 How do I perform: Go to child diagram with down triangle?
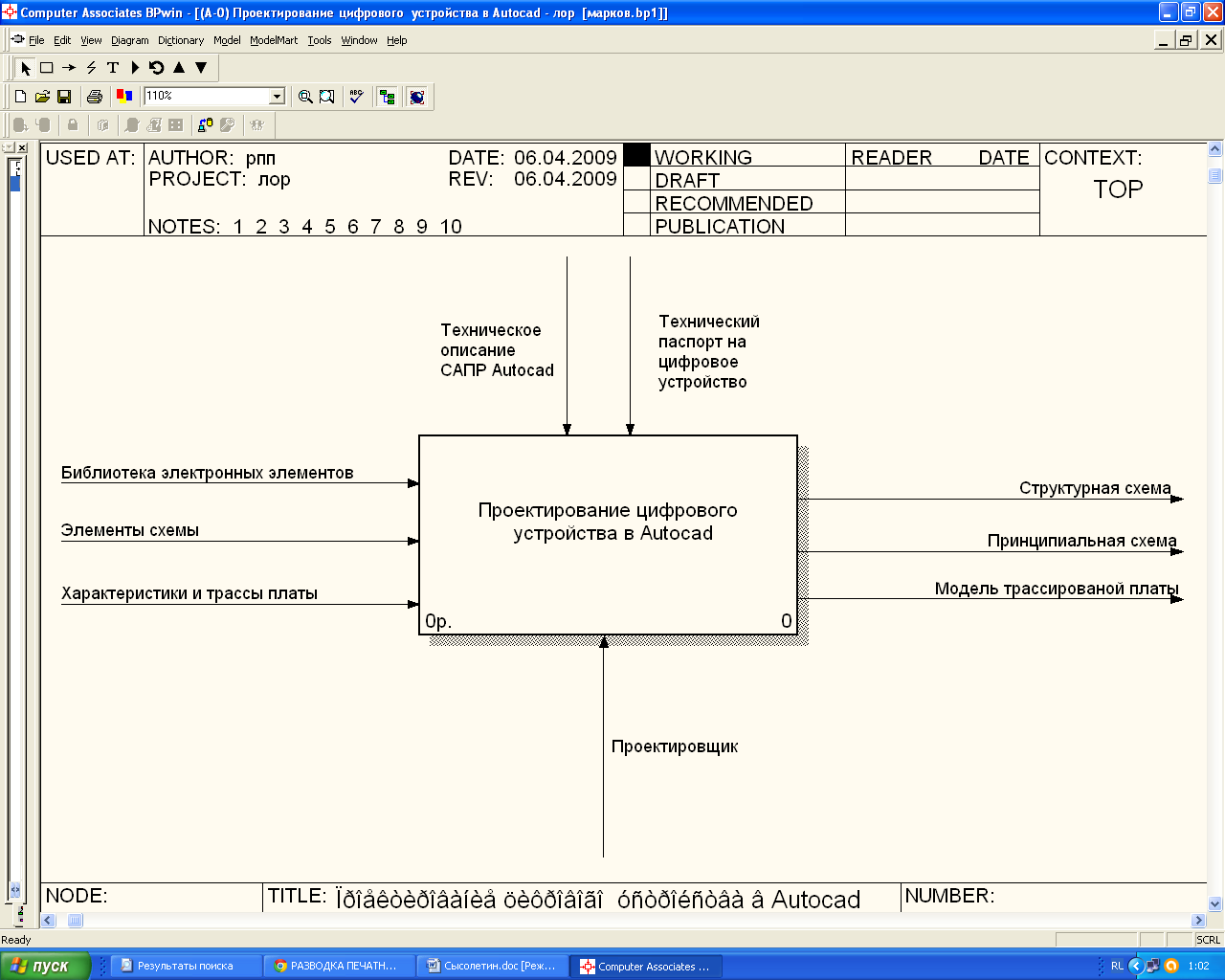(x=201, y=68)
